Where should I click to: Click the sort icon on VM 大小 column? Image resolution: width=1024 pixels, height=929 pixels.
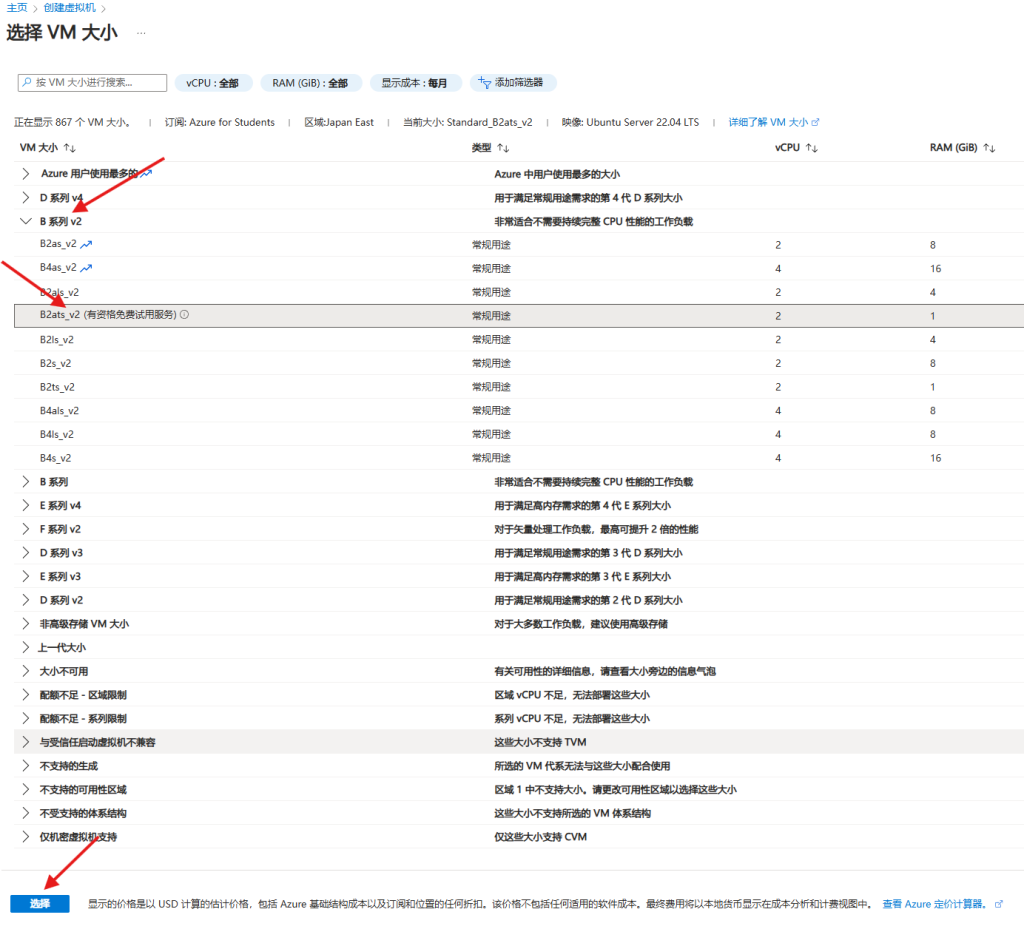70,148
